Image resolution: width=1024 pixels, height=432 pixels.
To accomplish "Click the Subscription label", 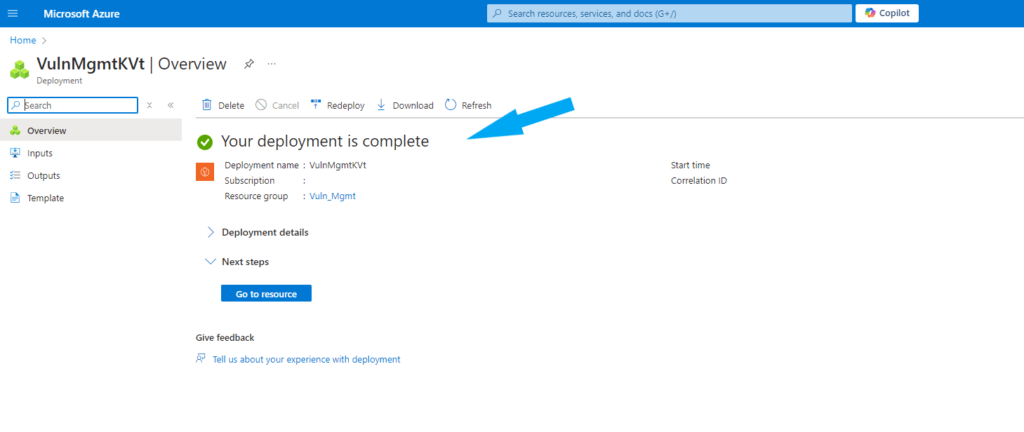I will click(x=249, y=181).
